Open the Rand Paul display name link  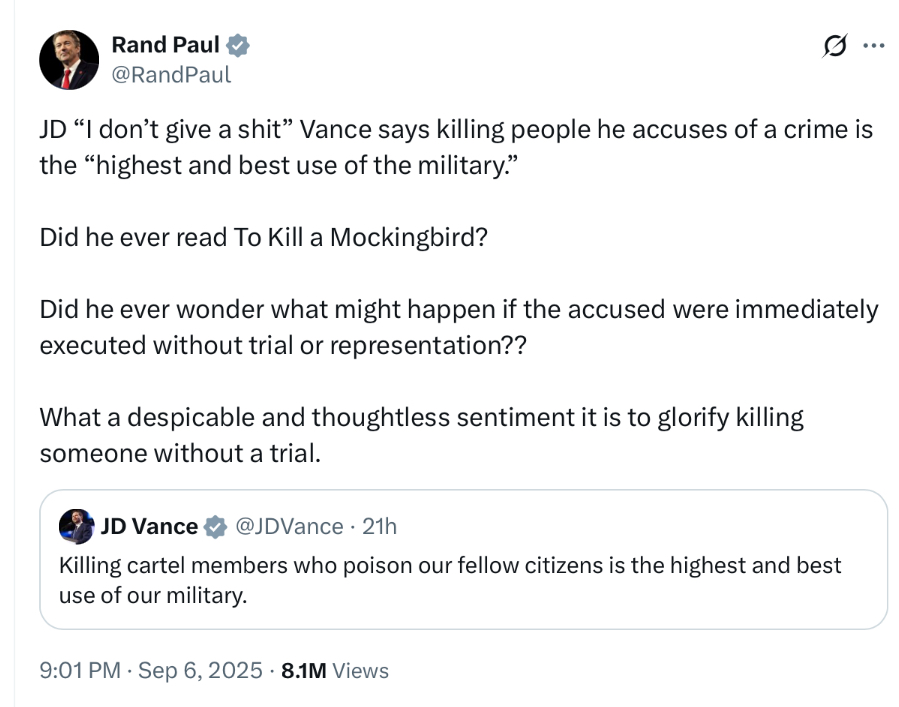(x=165, y=45)
